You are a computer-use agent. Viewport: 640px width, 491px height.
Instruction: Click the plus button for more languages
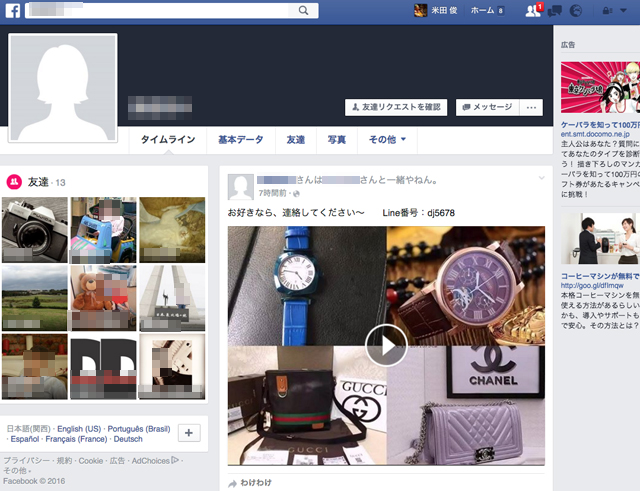(x=189, y=433)
